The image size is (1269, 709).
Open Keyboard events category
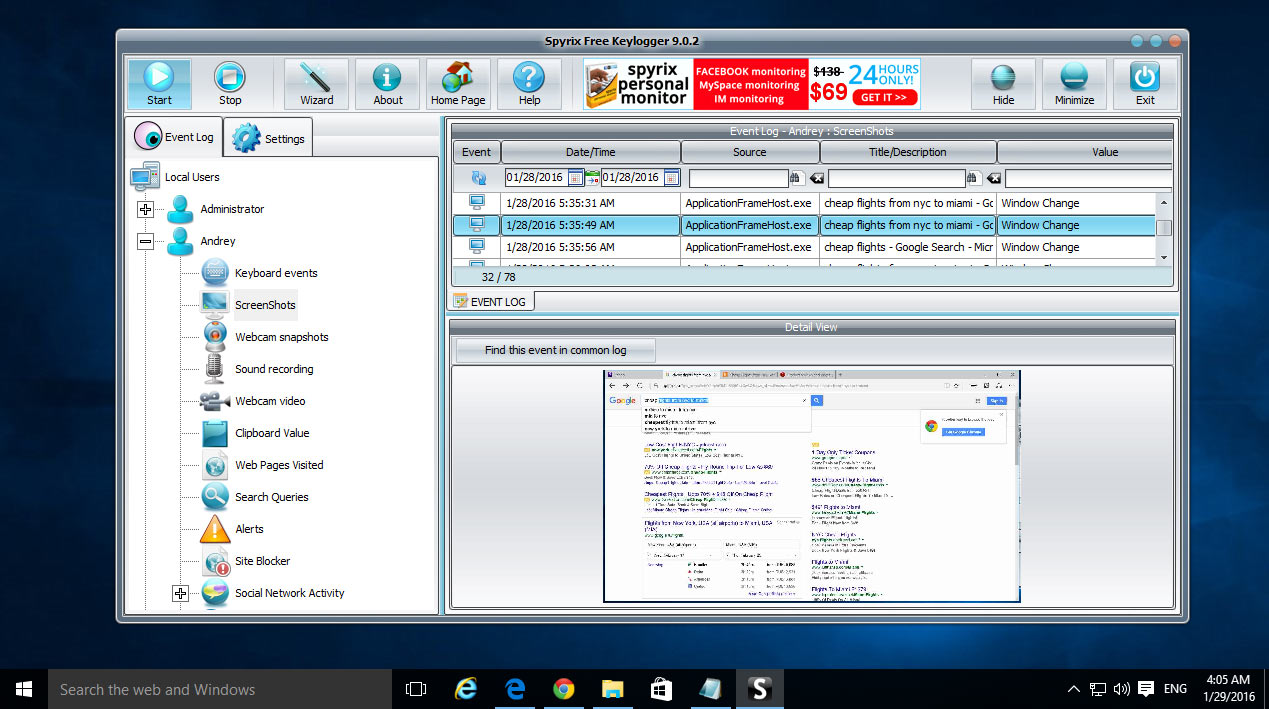276,273
